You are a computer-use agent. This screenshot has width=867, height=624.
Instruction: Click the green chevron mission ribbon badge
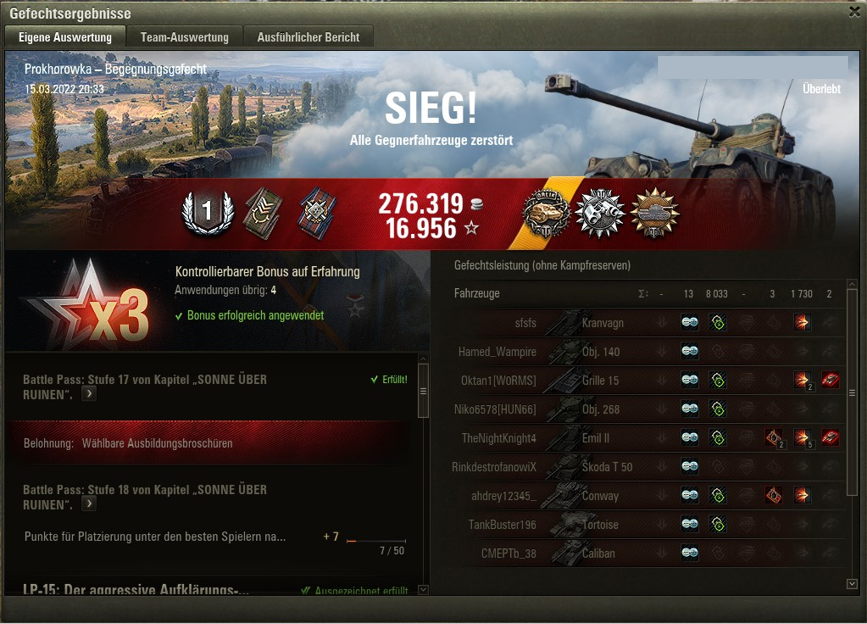pos(263,213)
